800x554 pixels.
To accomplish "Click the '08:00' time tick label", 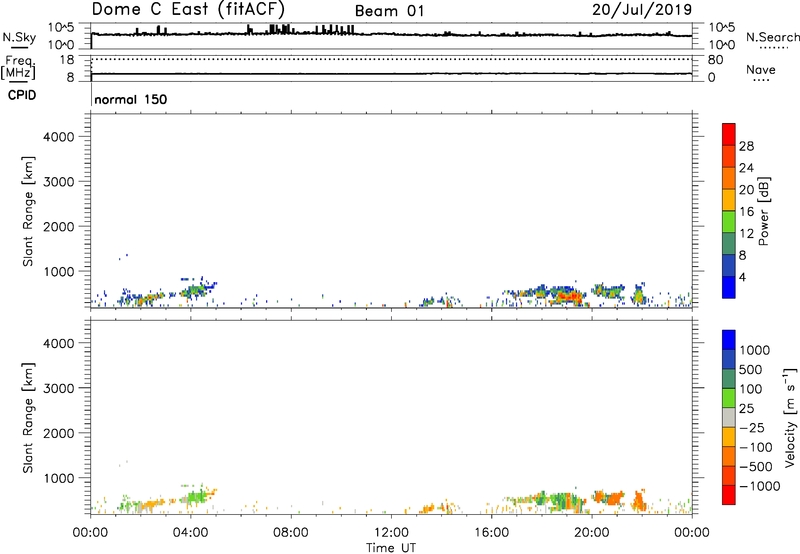I will tap(291, 533).
